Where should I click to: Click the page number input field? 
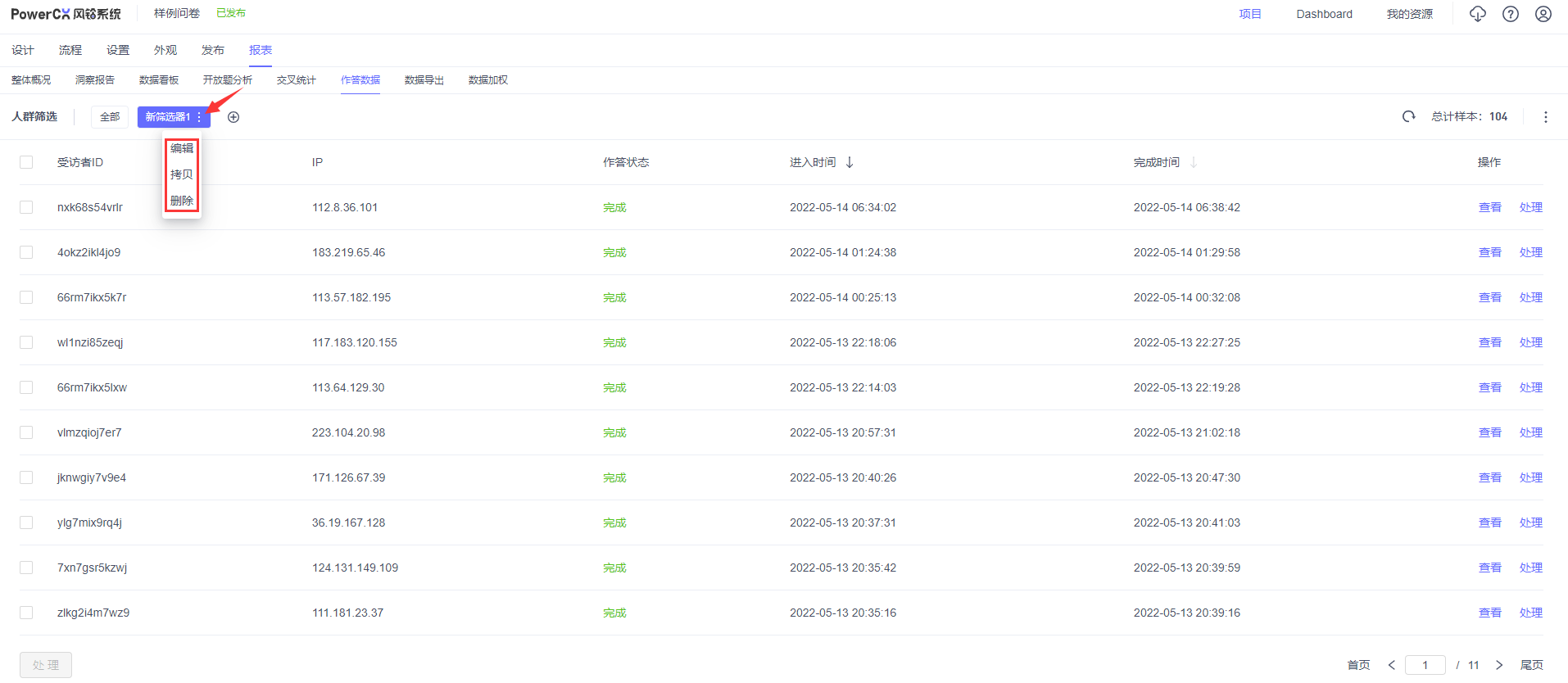1425,665
